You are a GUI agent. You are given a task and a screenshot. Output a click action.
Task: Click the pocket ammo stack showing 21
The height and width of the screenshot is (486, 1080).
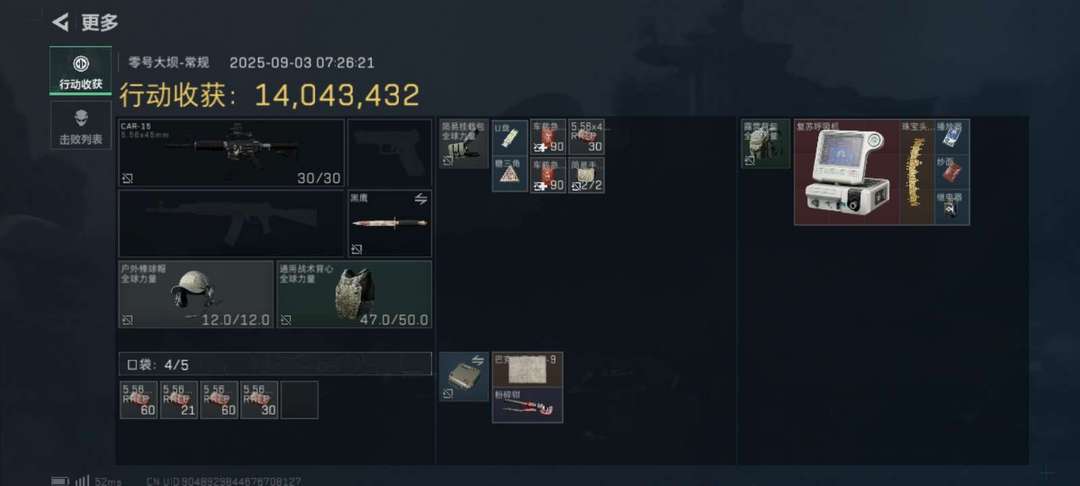[179, 400]
